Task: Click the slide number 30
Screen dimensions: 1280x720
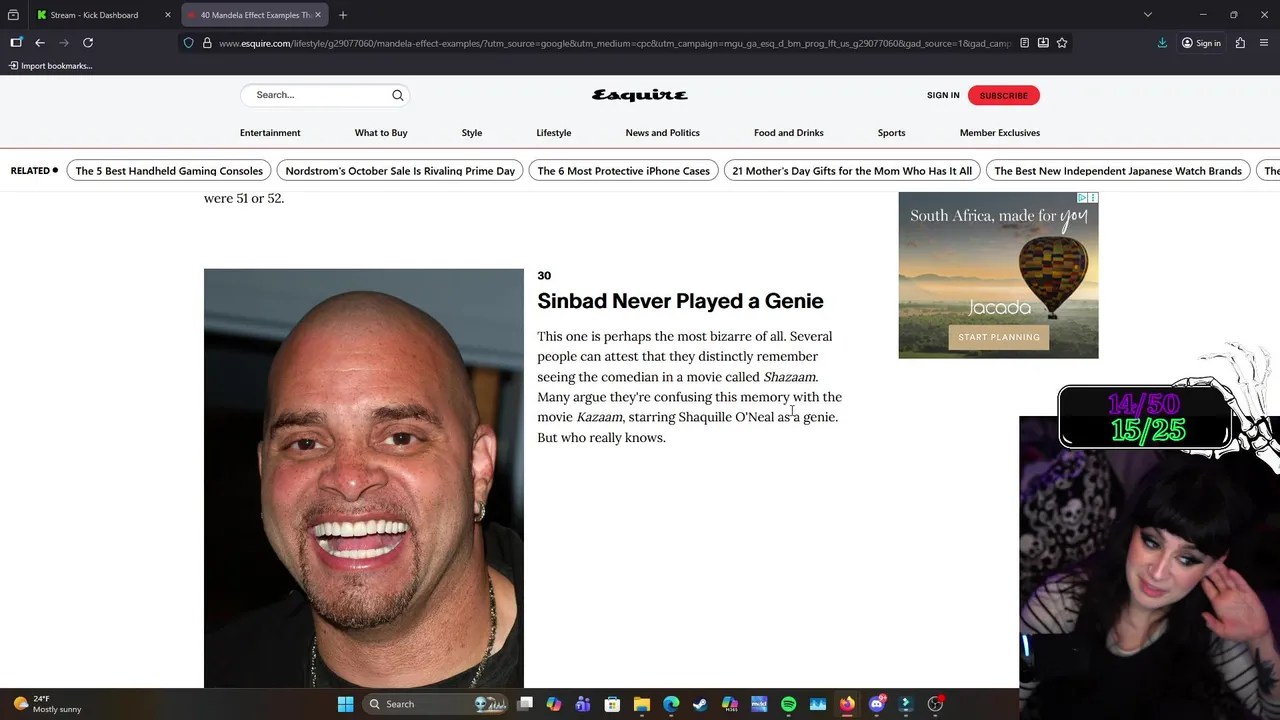Action: [x=544, y=276]
